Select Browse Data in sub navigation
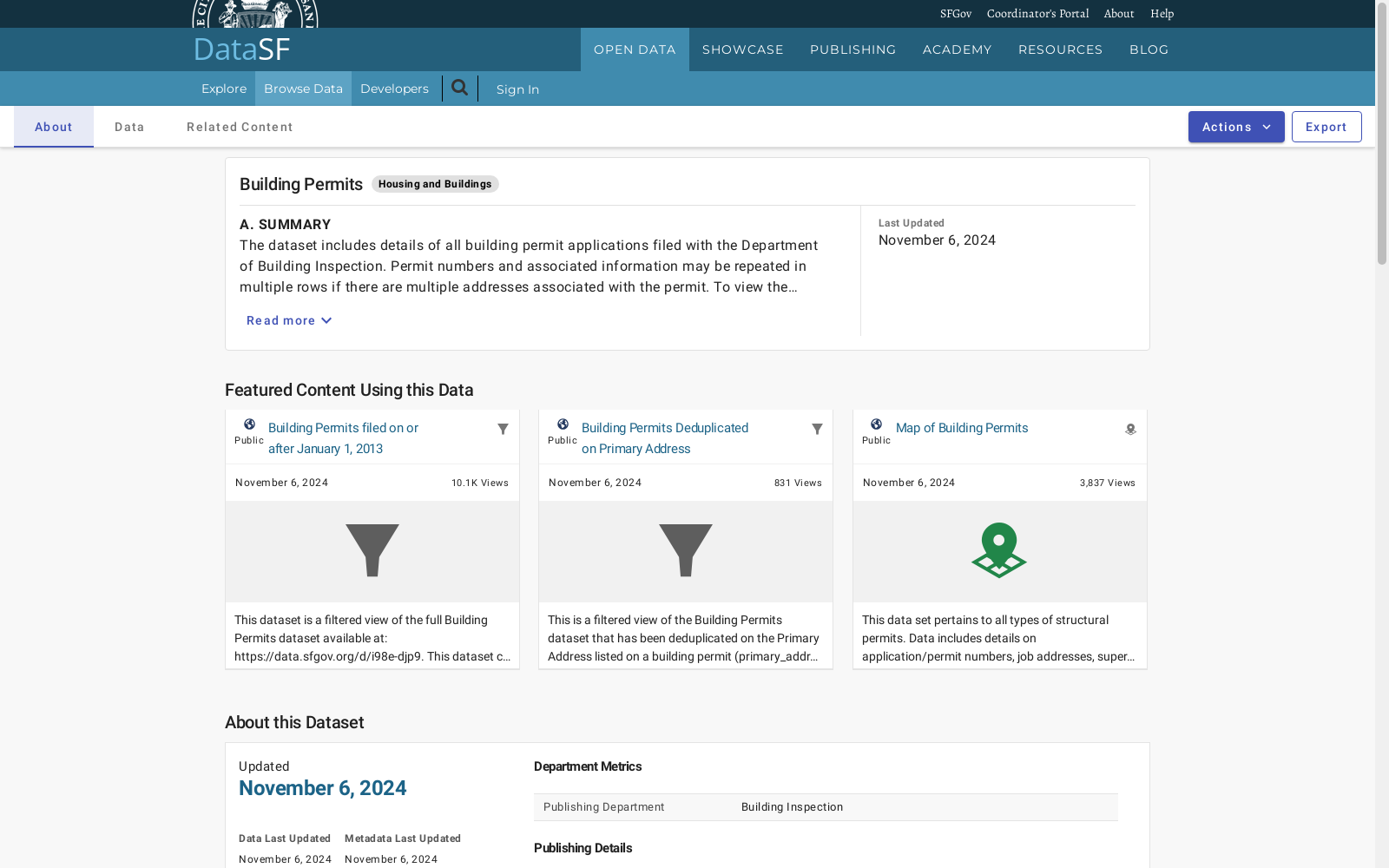1389x868 pixels. pyautogui.click(x=303, y=89)
